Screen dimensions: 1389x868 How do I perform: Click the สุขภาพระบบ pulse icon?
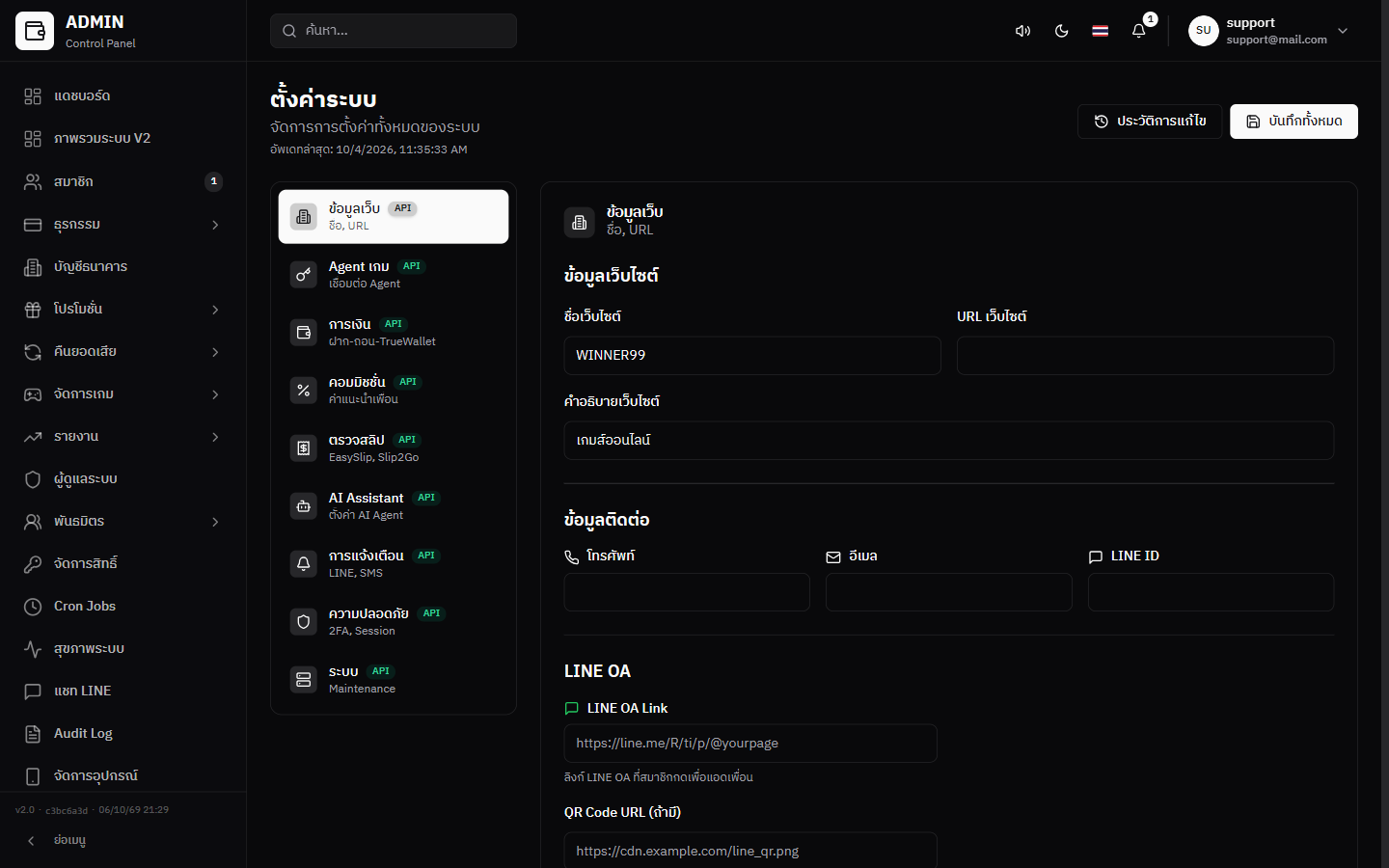tap(33, 649)
